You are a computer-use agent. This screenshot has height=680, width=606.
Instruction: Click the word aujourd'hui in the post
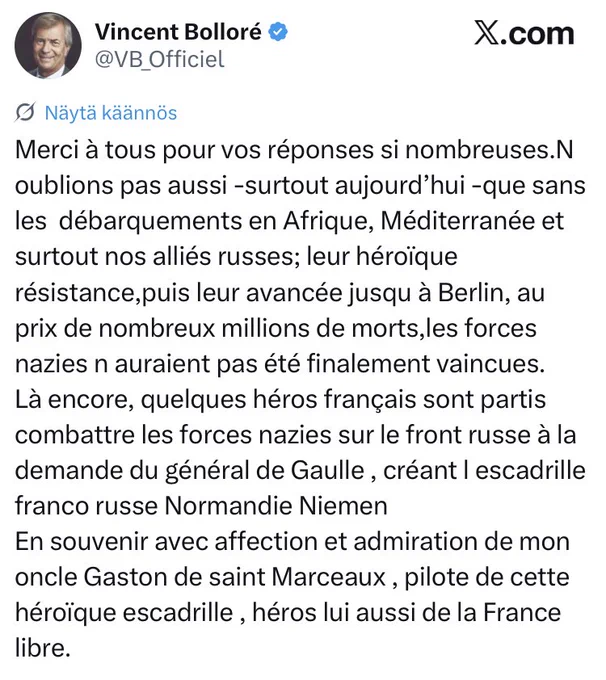(x=400, y=186)
